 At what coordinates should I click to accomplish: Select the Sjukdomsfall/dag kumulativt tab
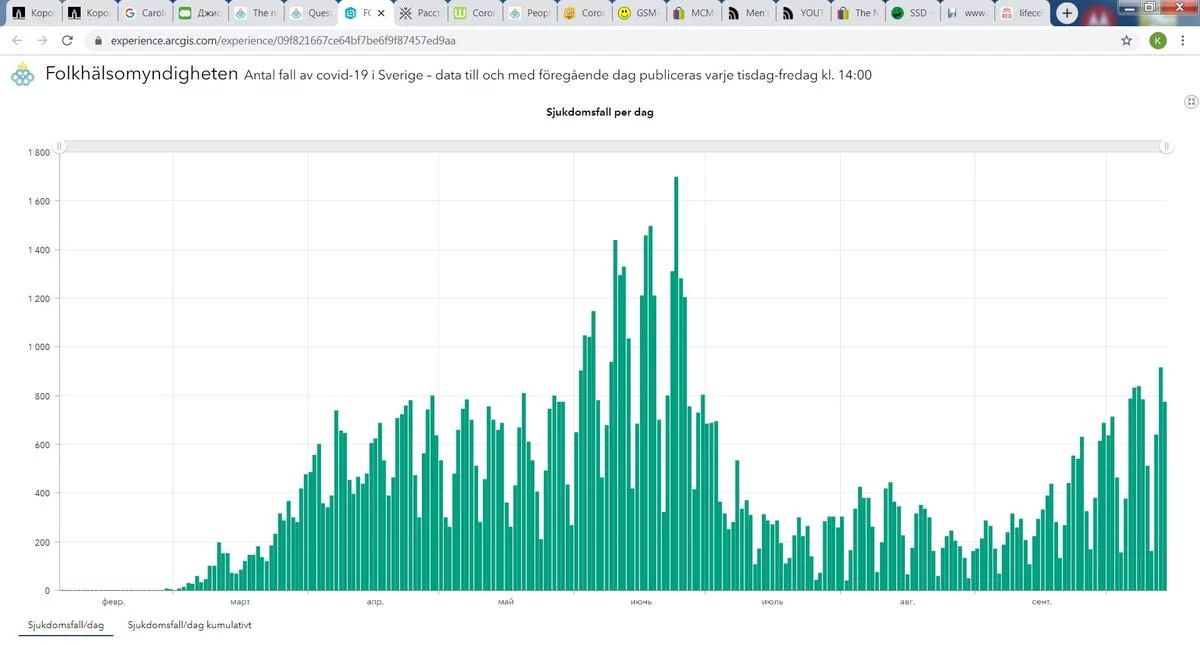[190, 625]
